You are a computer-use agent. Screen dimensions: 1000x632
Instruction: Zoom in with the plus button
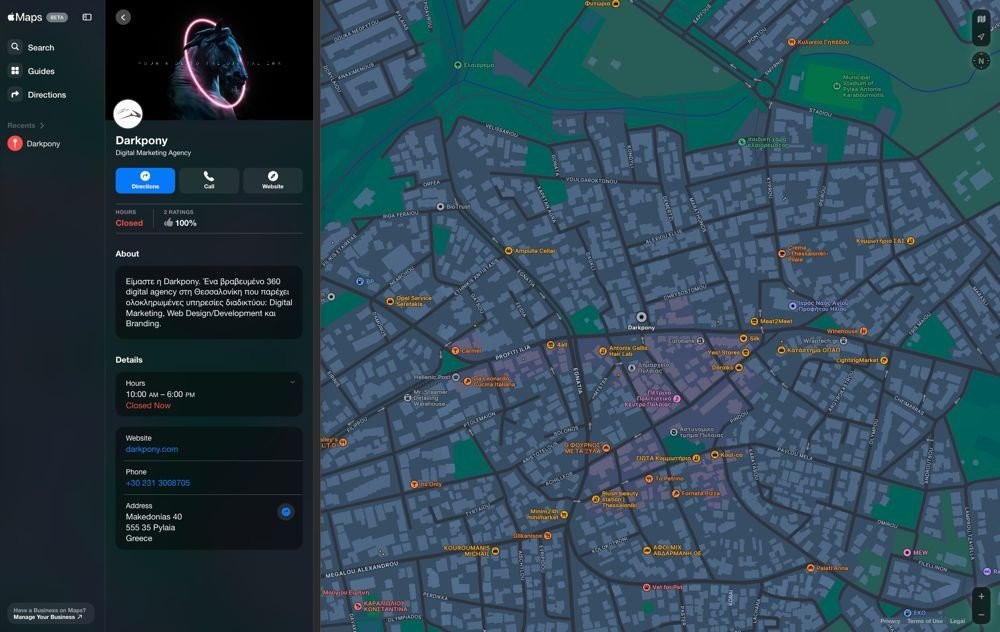click(981, 596)
